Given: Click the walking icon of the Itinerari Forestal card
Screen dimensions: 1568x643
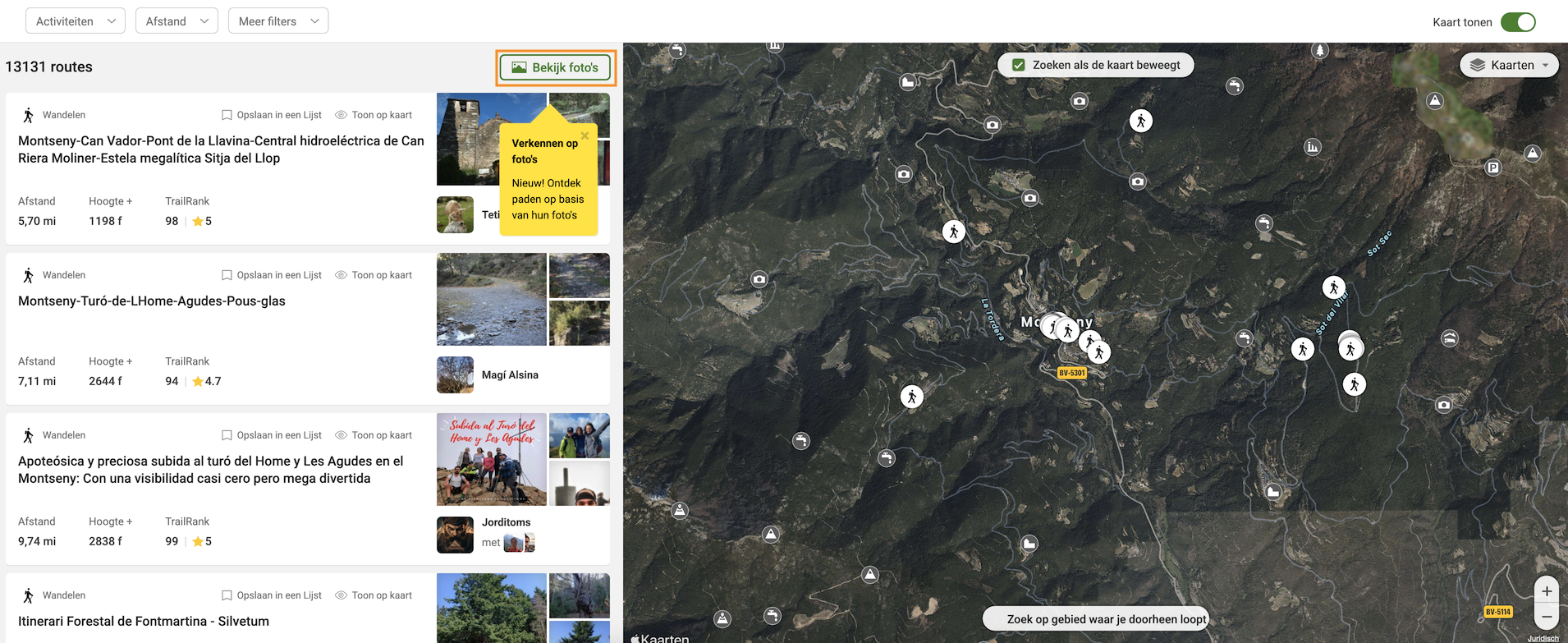Looking at the screenshot, I should tap(29, 595).
